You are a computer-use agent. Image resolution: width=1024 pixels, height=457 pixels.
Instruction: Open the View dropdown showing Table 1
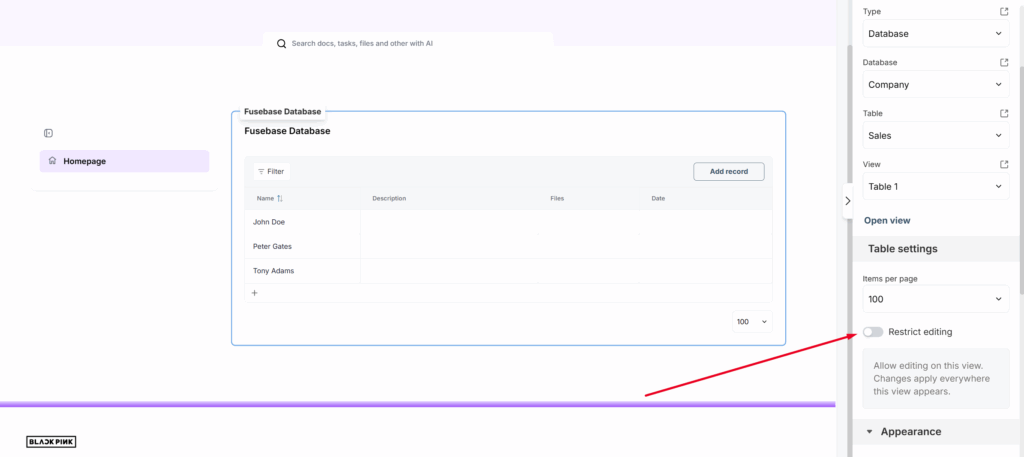tap(935, 186)
